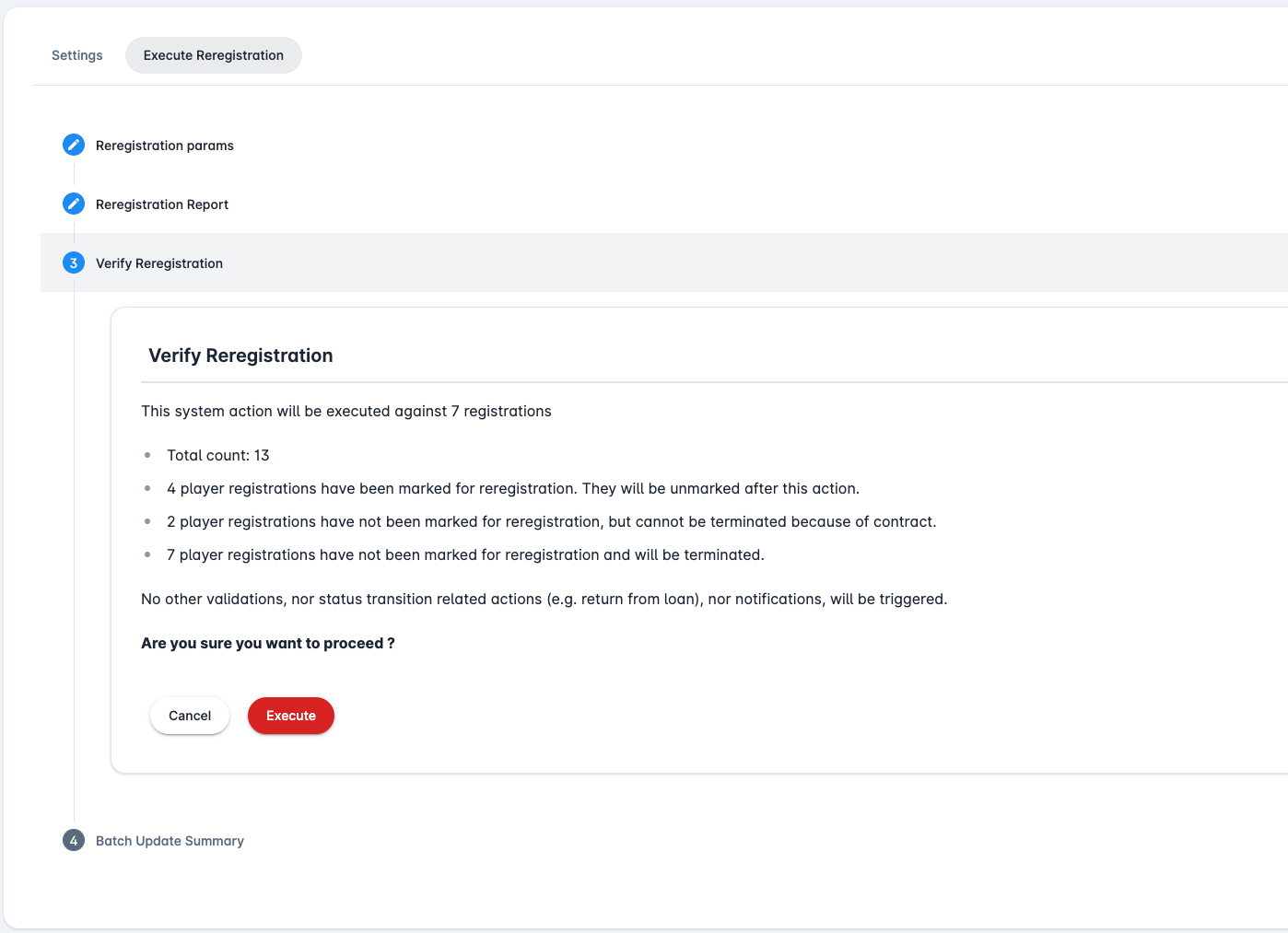
Task: Click the Reregistration params pencil icon
Action: tap(74, 145)
